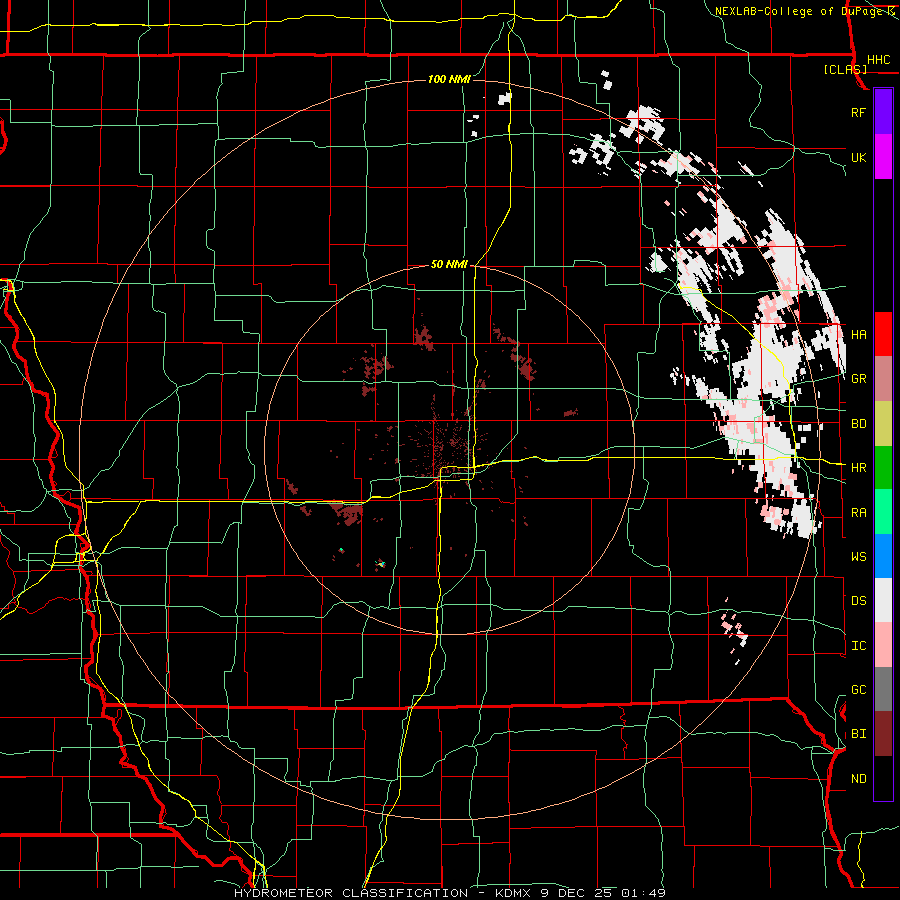Click the 100 NMI range ring label
The height and width of the screenshot is (900, 900).
click(449, 79)
